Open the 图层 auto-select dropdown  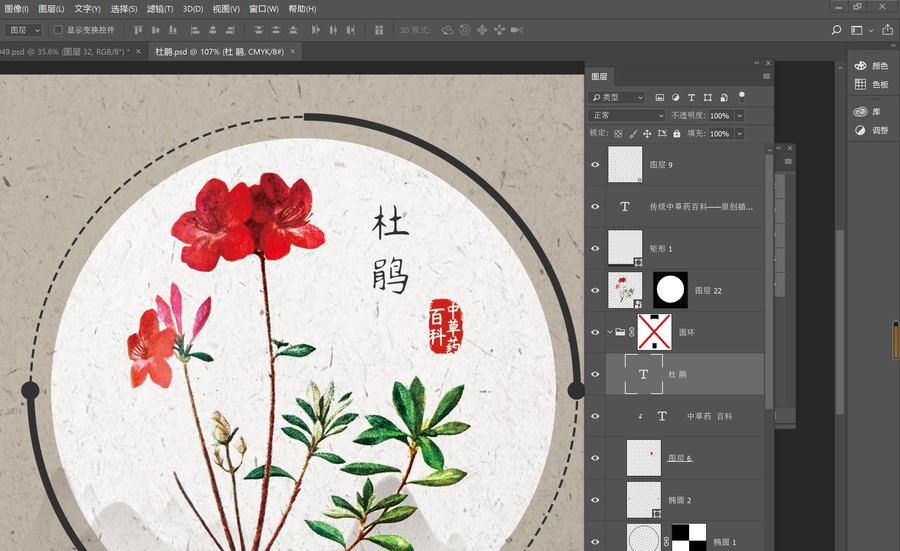[24, 30]
